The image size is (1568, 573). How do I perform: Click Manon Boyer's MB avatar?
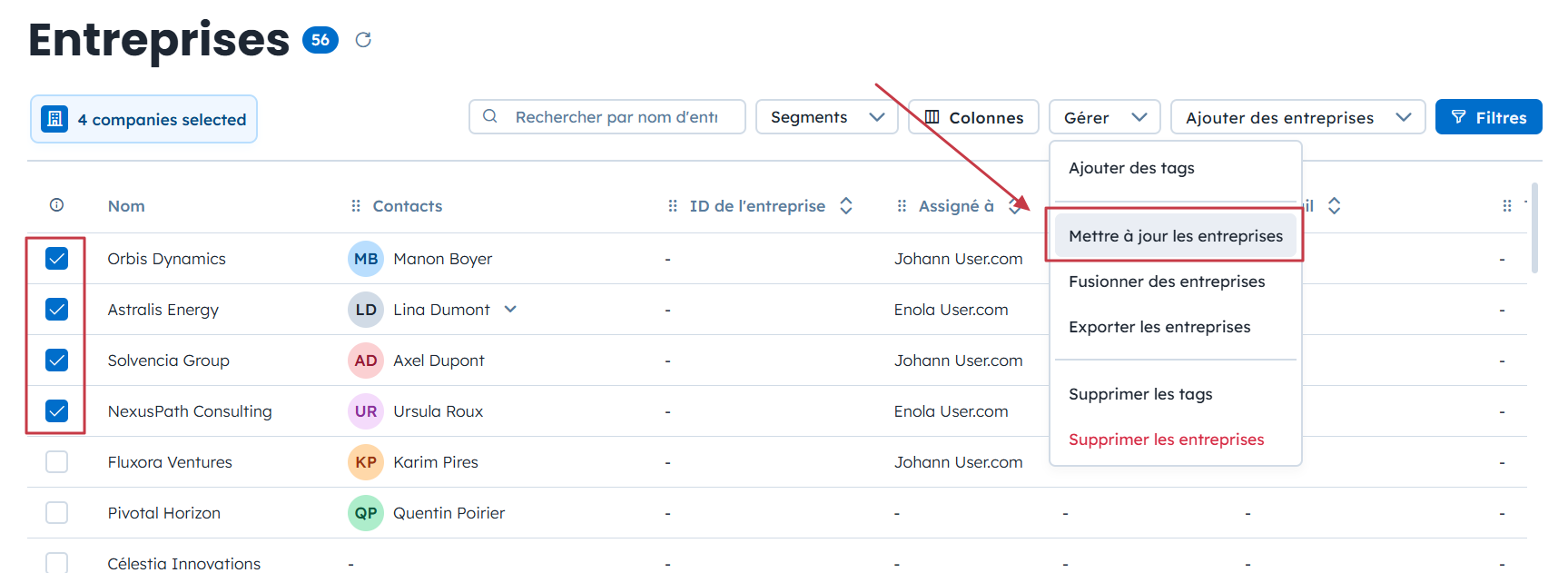[x=366, y=259]
